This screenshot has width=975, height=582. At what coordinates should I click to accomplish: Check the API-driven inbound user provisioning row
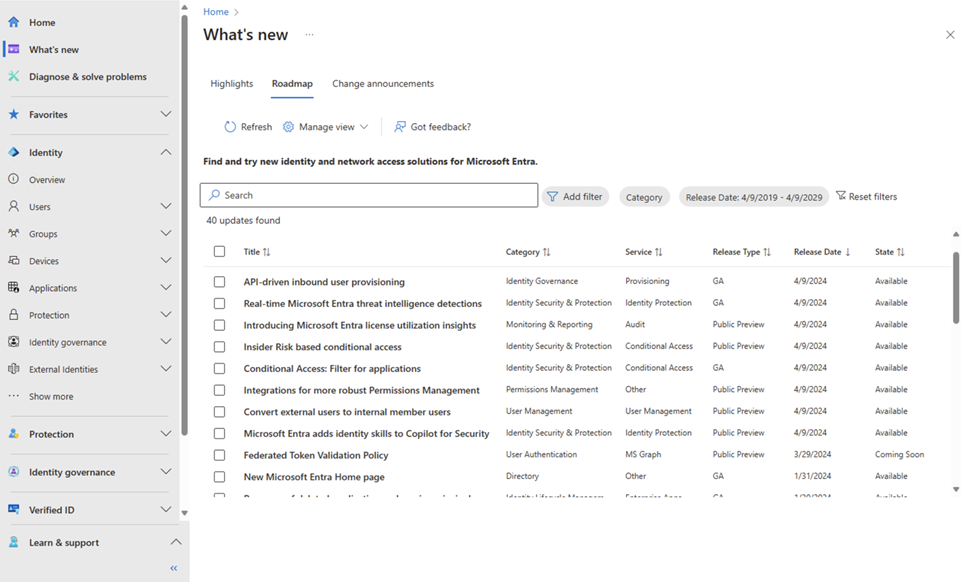220,282
